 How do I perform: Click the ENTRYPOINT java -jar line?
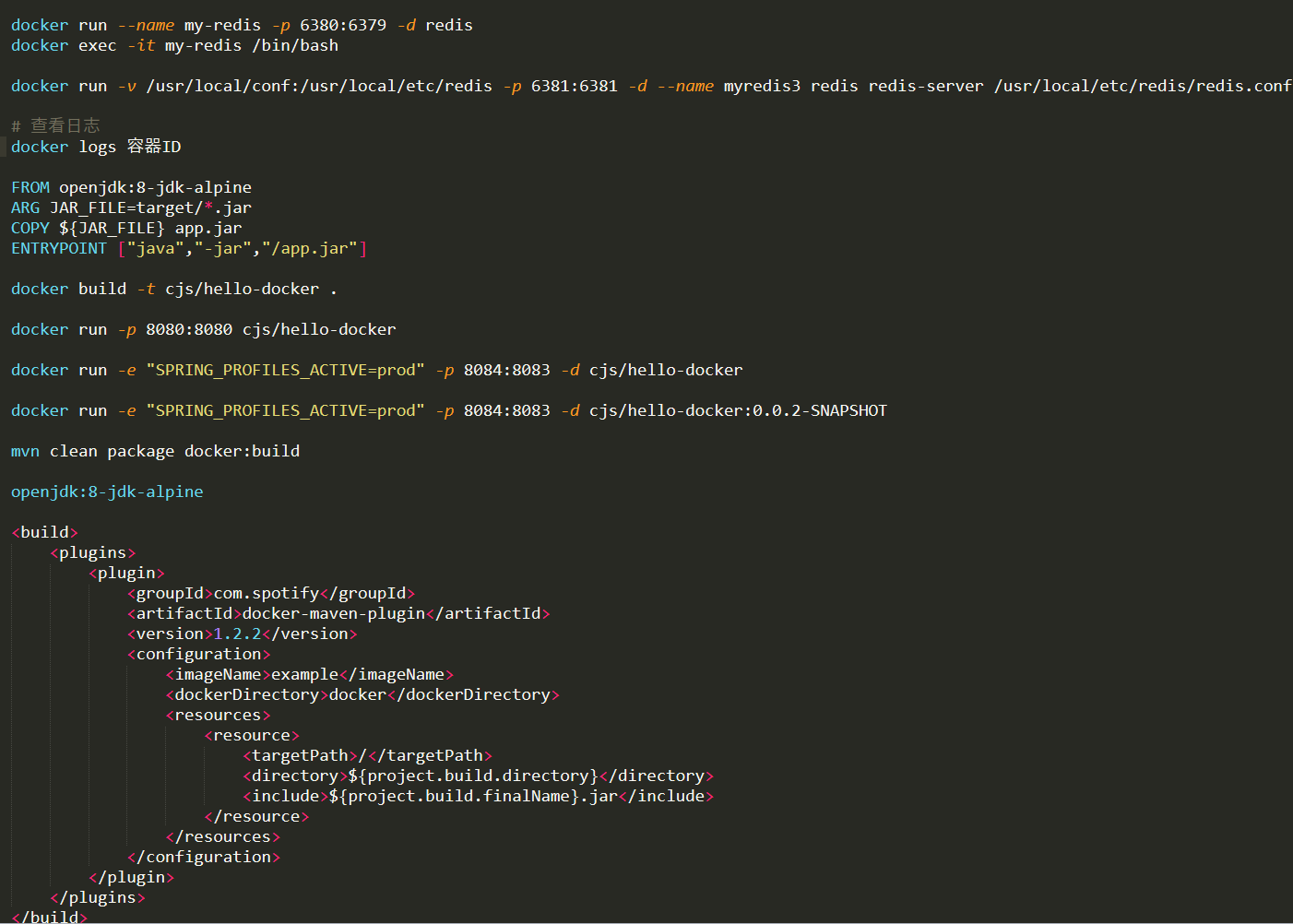pyautogui.click(x=189, y=248)
